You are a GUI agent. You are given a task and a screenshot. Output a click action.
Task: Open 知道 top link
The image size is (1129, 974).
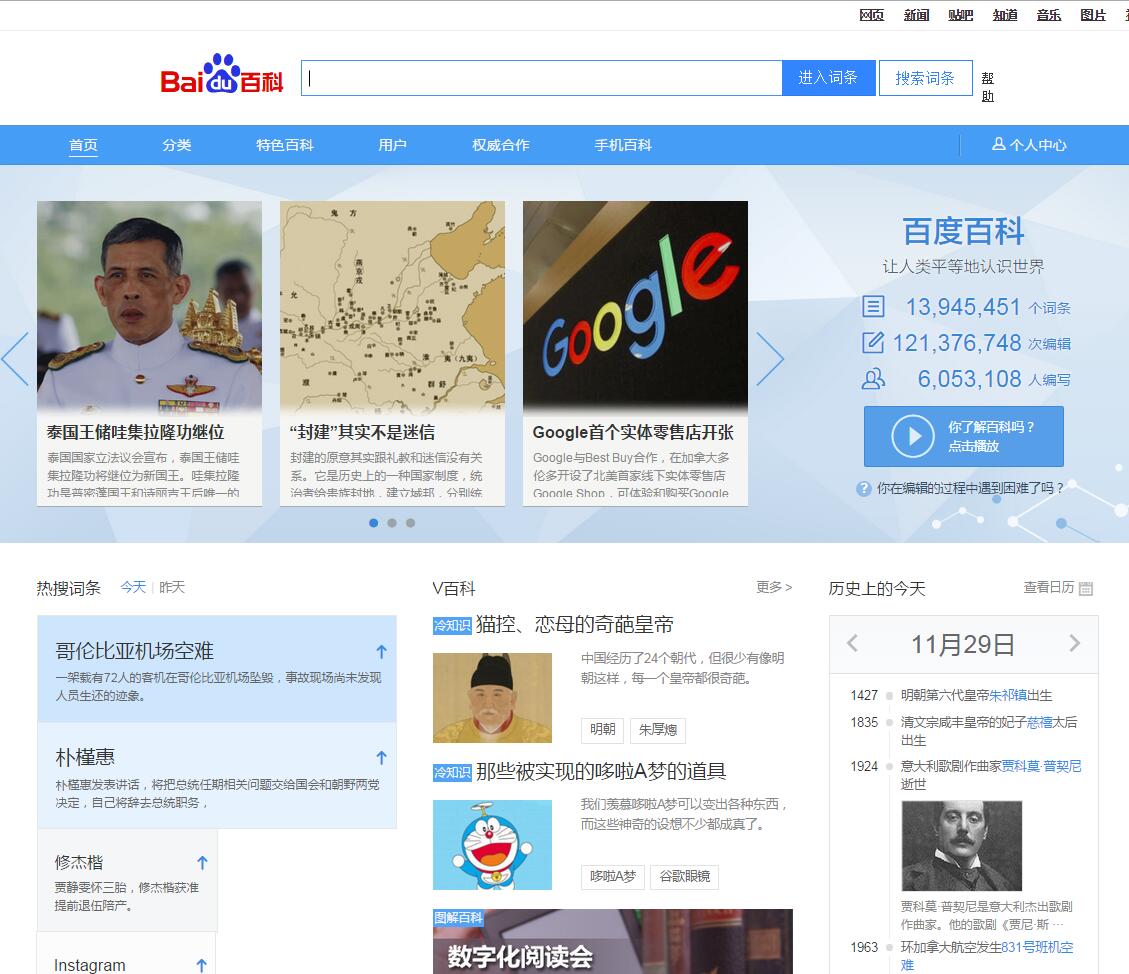pos(1004,15)
